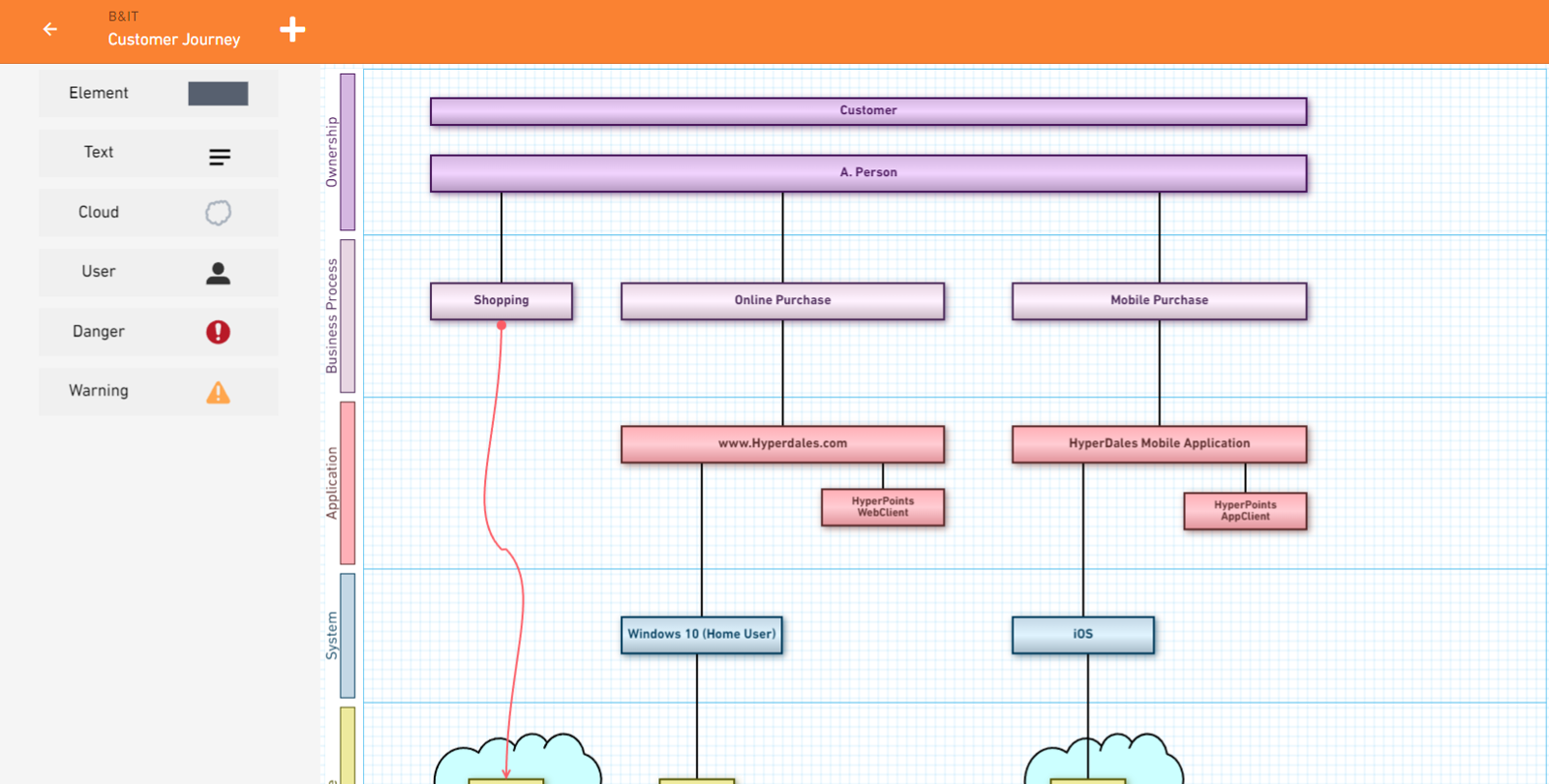Click the plus icon to add new

(x=292, y=30)
